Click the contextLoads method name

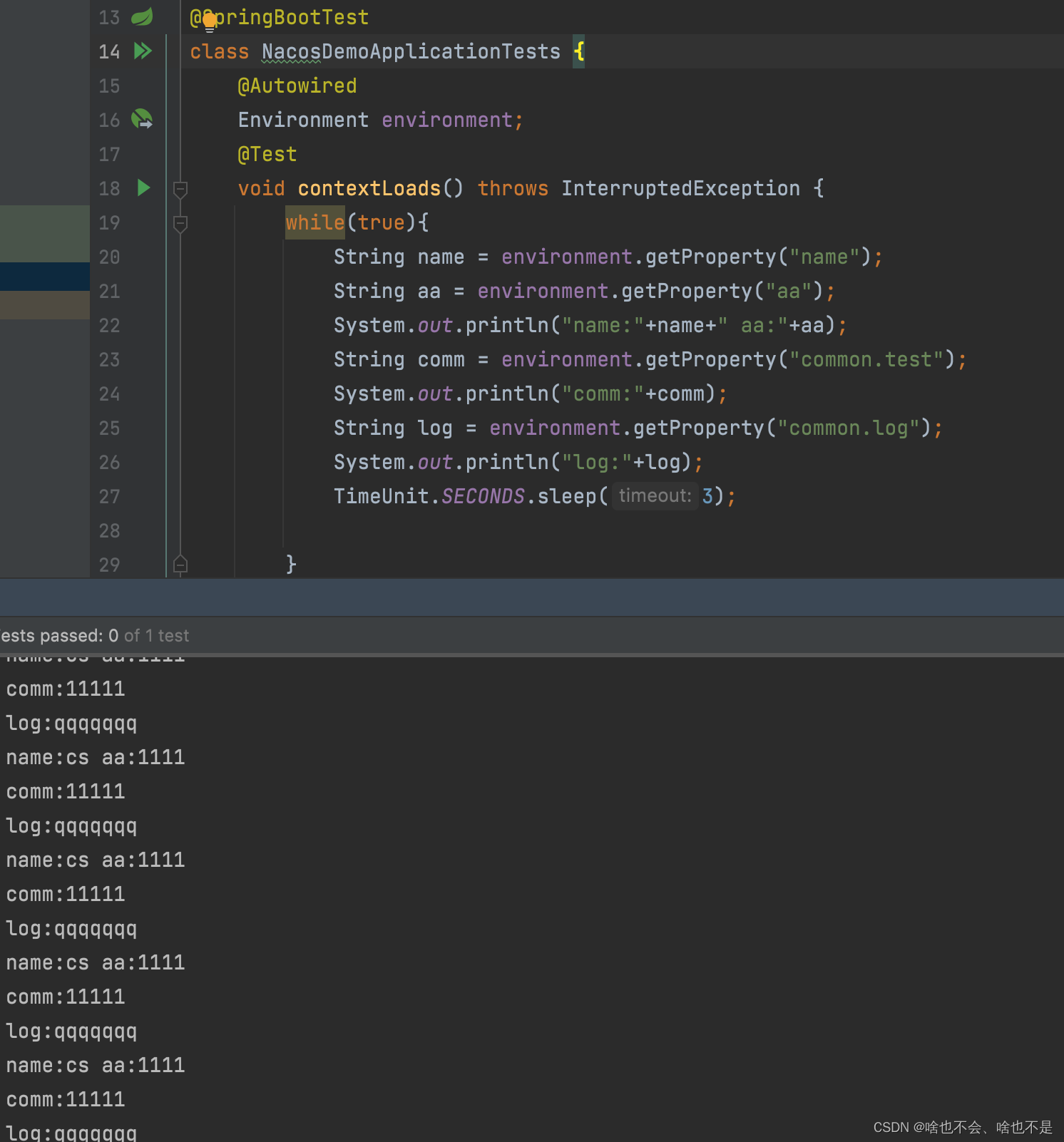(369, 188)
